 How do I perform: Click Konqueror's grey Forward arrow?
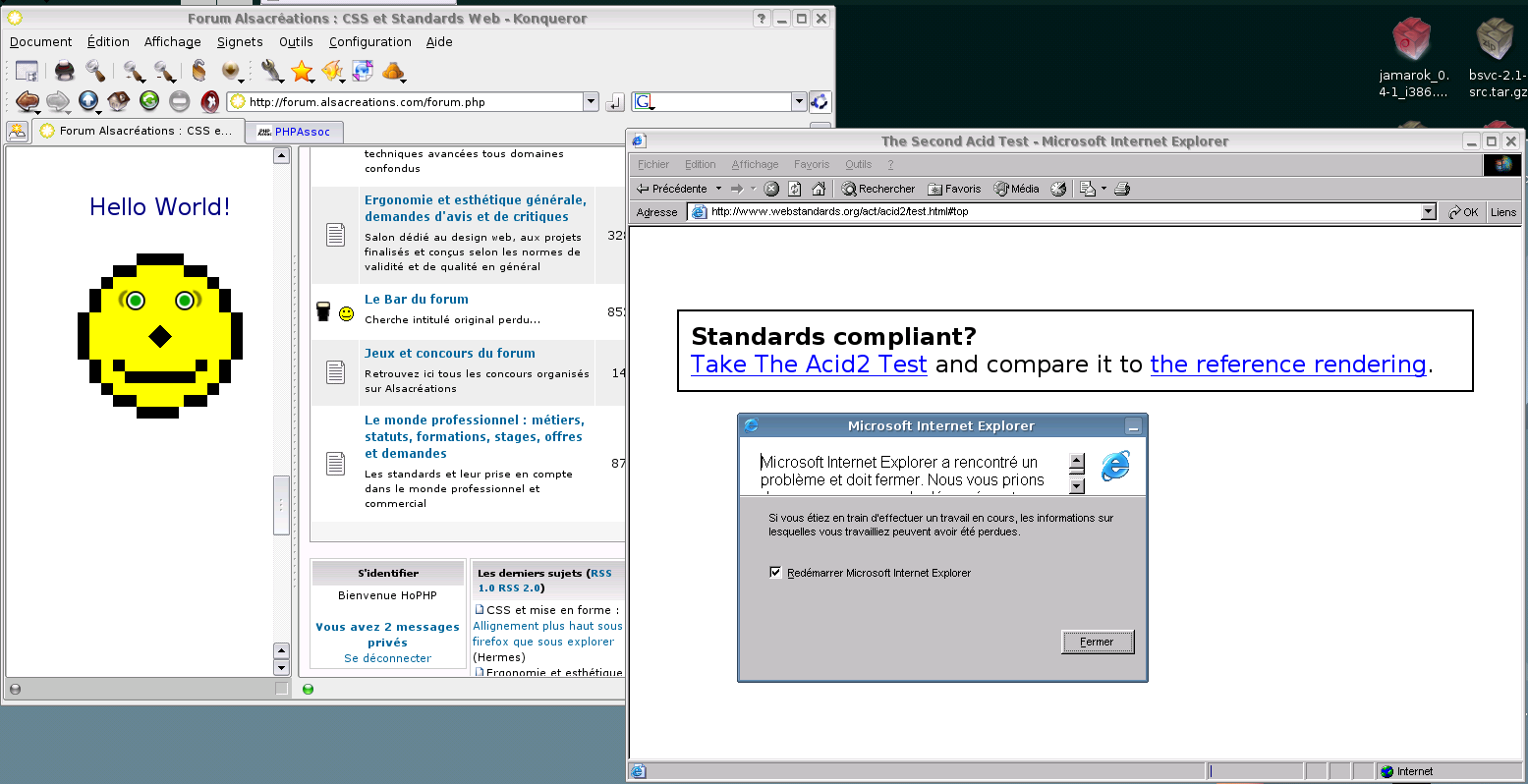pyautogui.click(x=57, y=101)
